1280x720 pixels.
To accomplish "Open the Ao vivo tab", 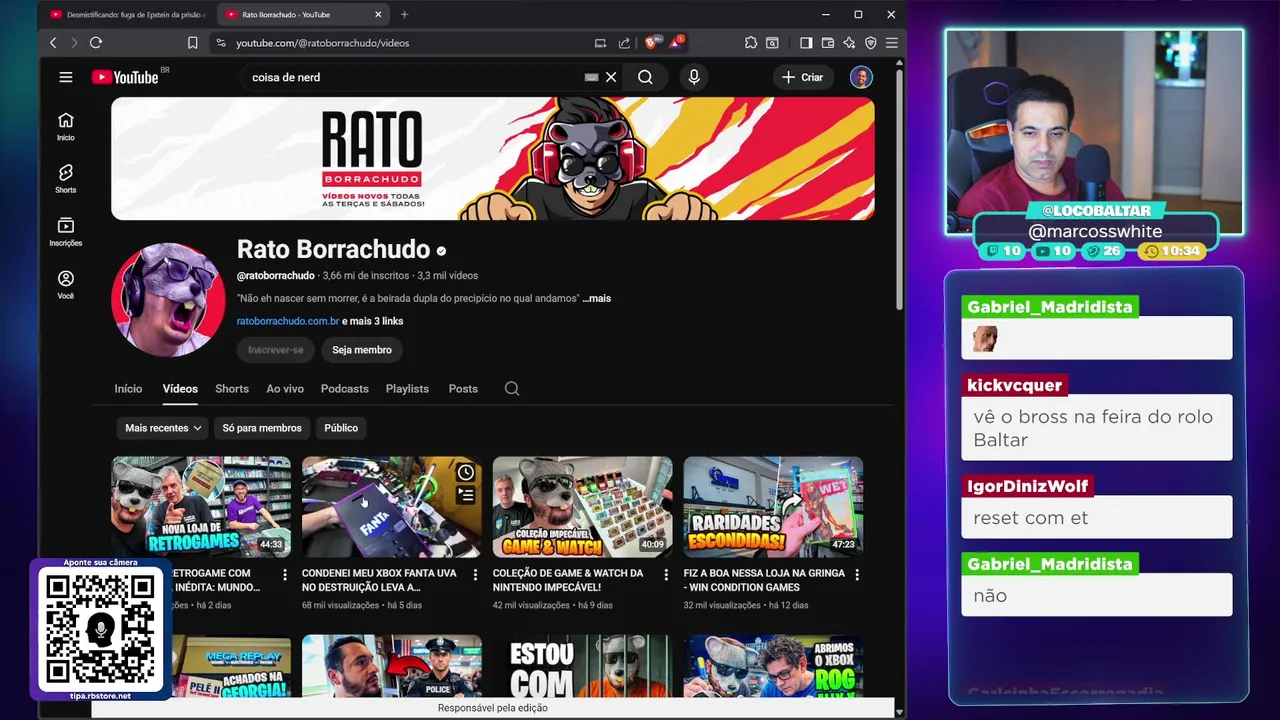I will click(x=285, y=388).
